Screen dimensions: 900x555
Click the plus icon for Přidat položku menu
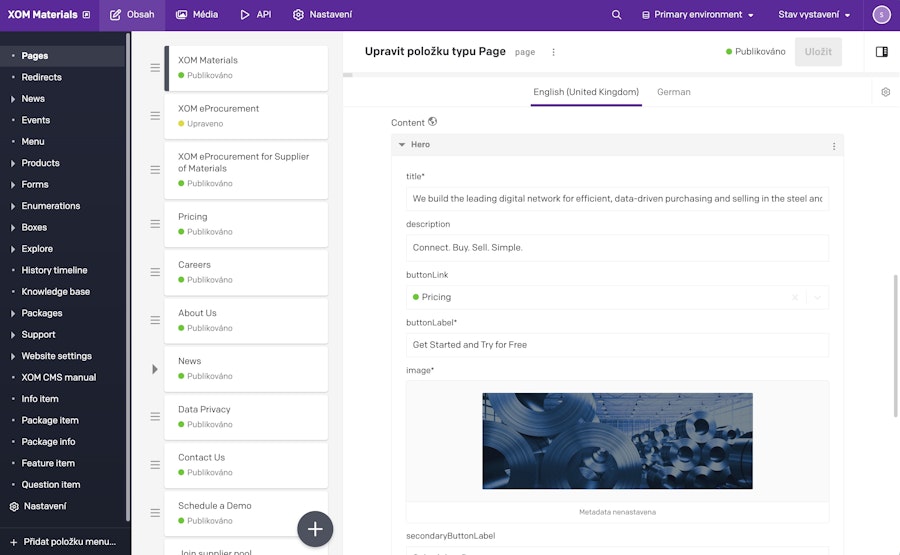pyautogui.click(x=14, y=542)
